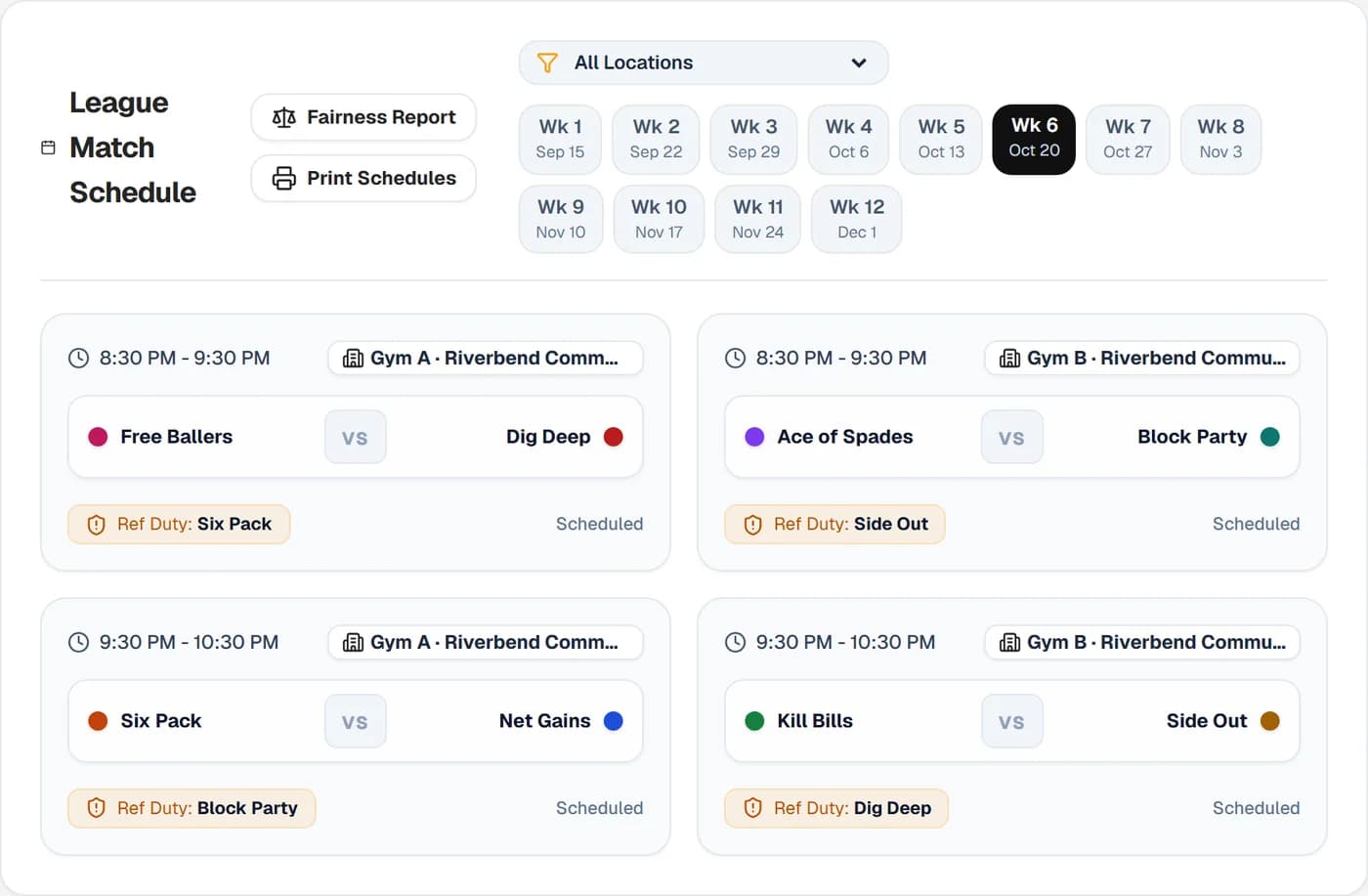This screenshot has width=1368, height=896.
Task: Click the funnel filter icon
Action: pyautogui.click(x=547, y=63)
